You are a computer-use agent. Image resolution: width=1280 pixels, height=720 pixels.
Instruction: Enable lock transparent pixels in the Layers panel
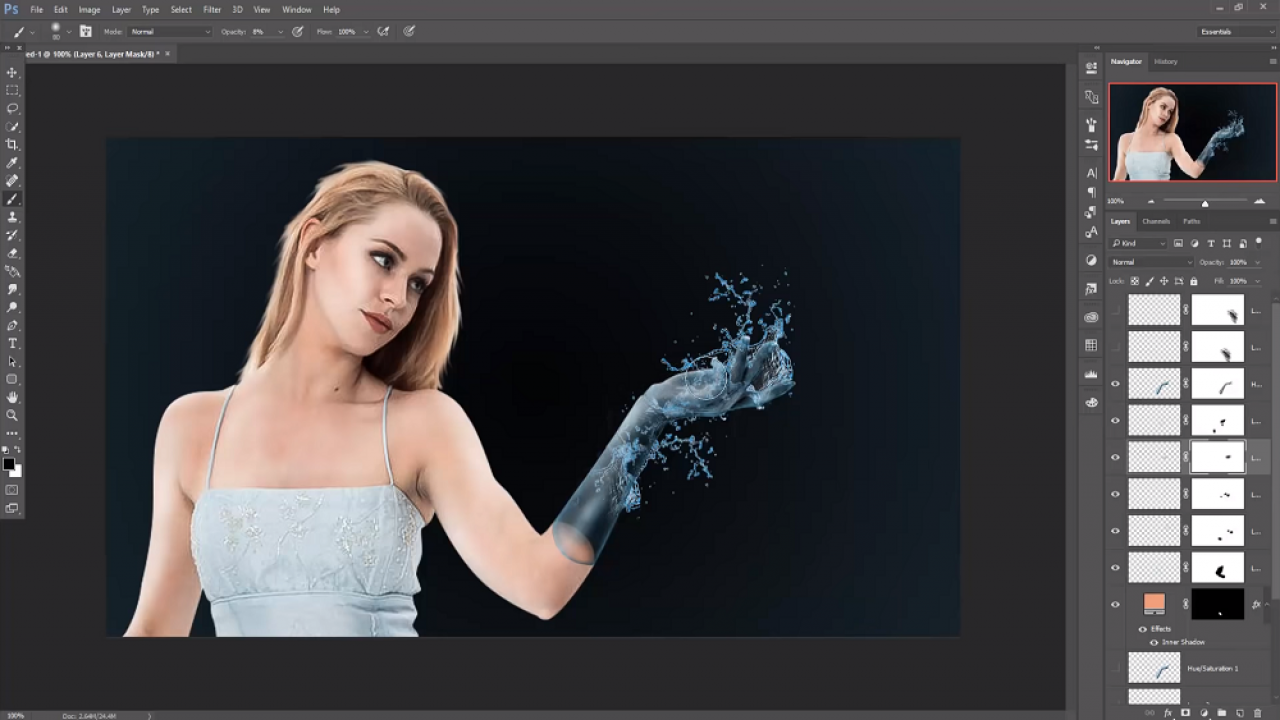click(x=1134, y=281)
